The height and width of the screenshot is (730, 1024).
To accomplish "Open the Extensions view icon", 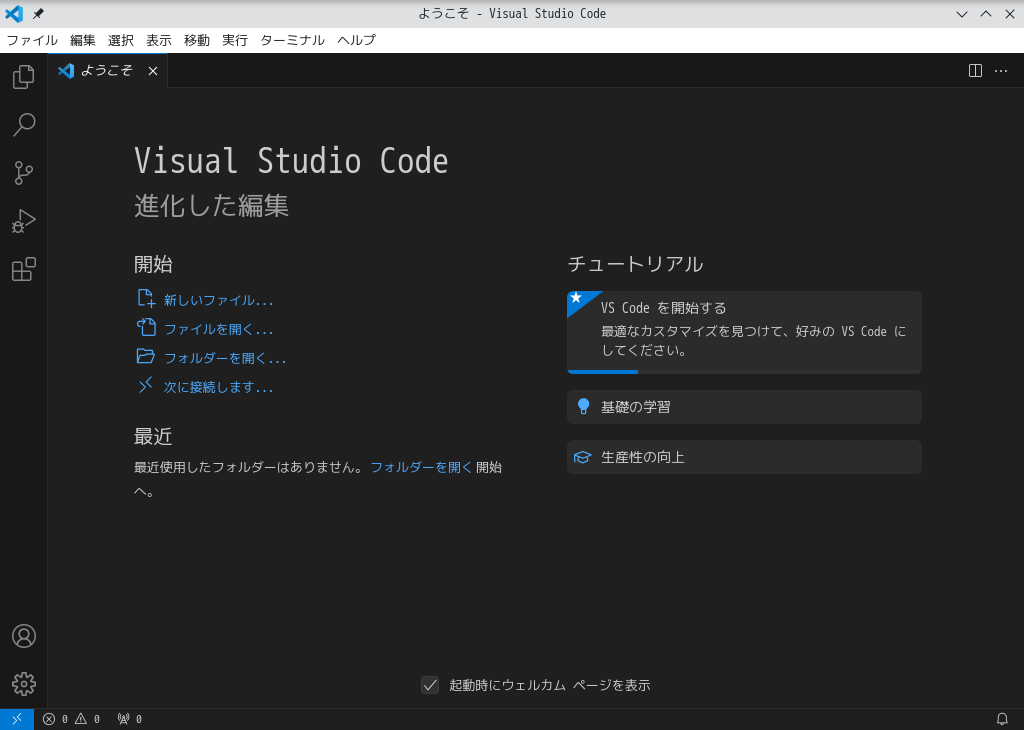I will 24,269.
